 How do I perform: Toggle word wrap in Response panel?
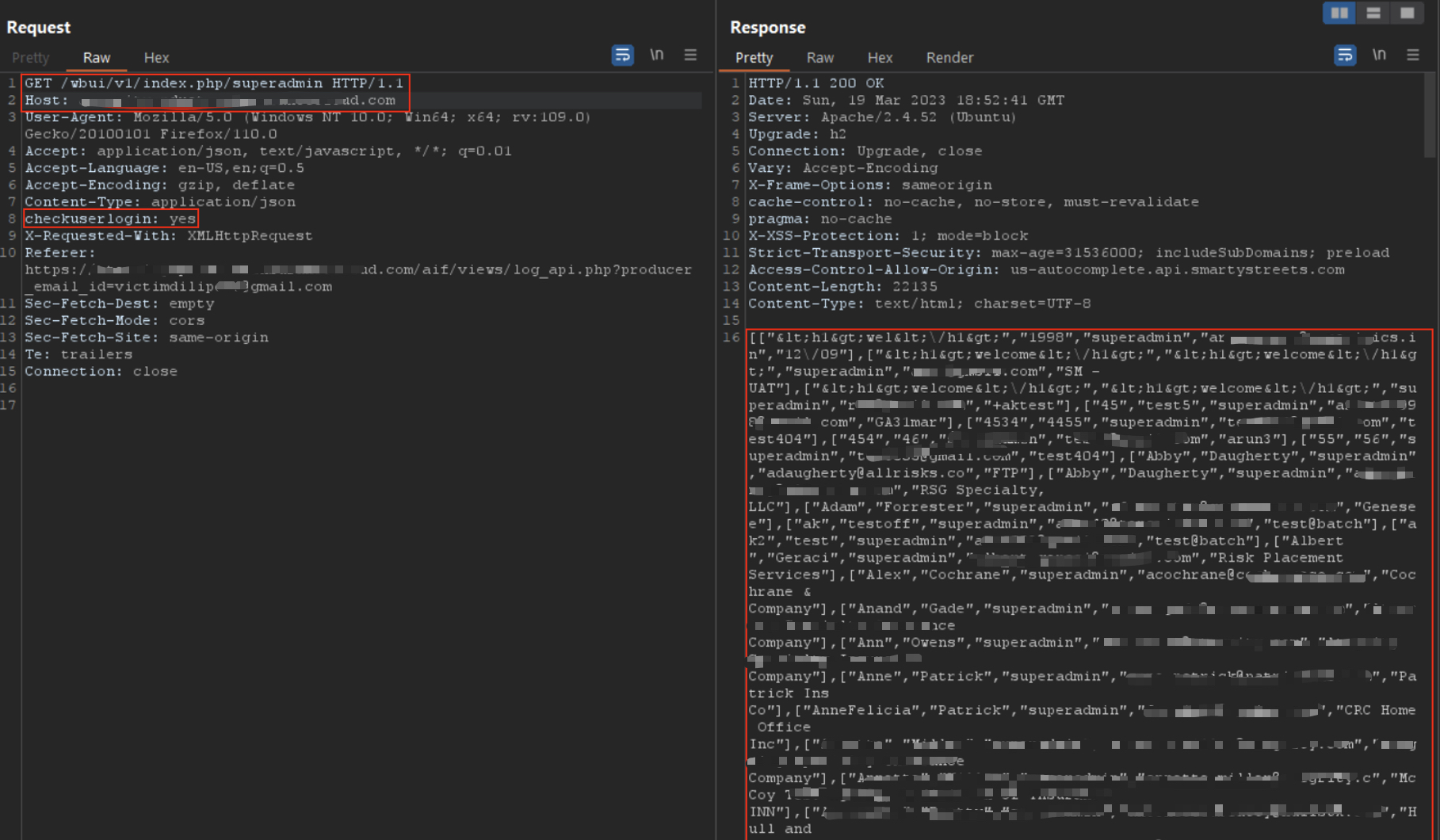click(x=1344, y=55)
